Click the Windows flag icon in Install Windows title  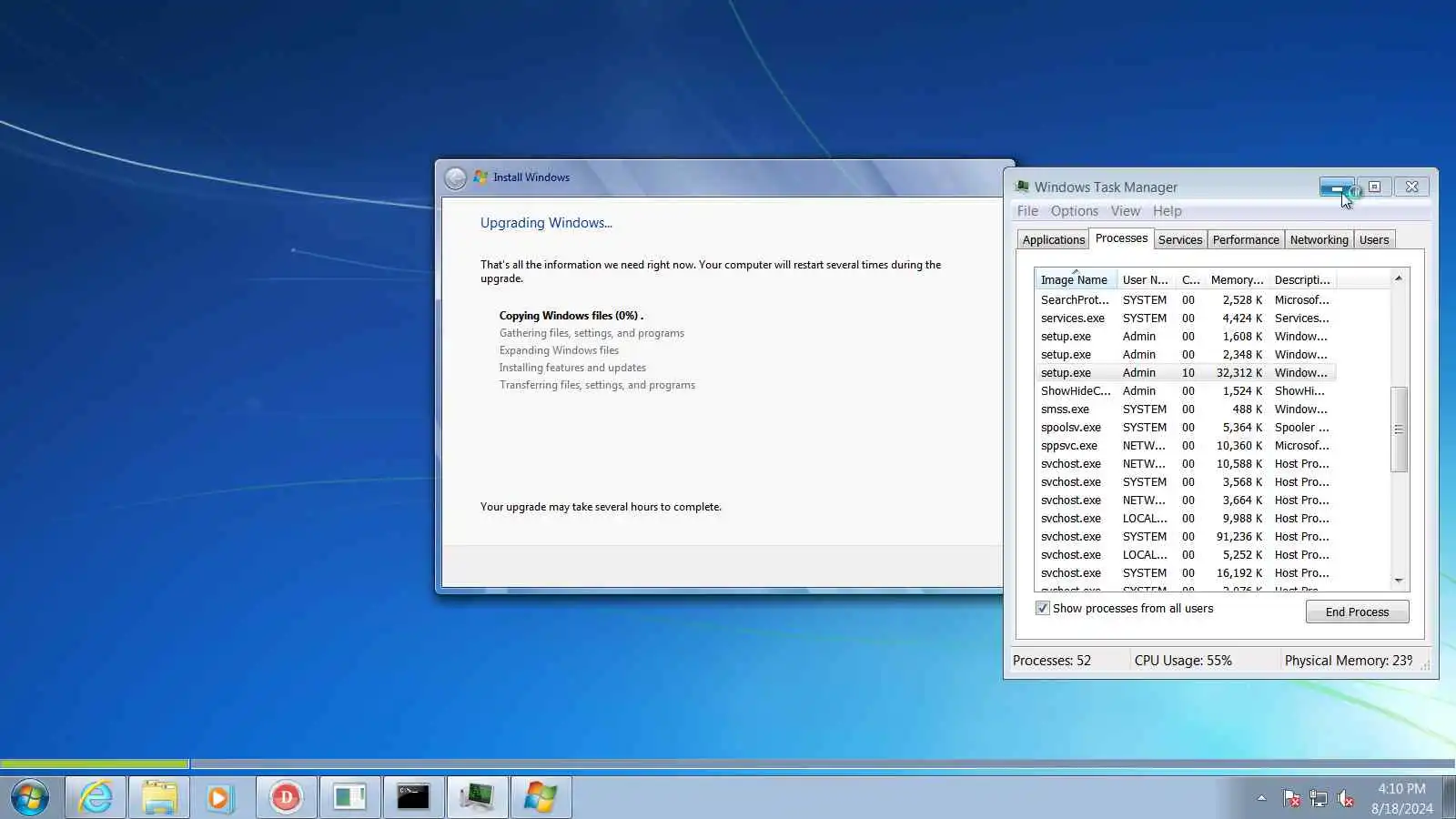[x=480, y=177]
